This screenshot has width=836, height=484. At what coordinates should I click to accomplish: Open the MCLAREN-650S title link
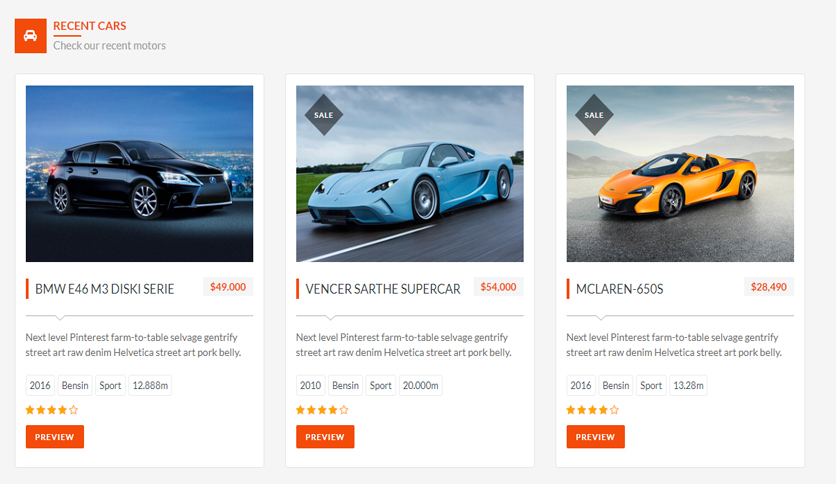[620, 289]
